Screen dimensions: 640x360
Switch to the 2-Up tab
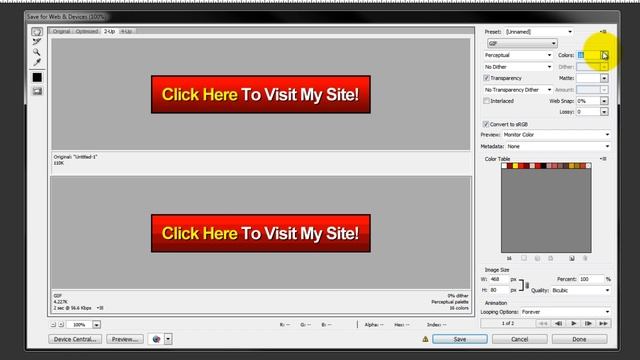(x=109, y=31)
